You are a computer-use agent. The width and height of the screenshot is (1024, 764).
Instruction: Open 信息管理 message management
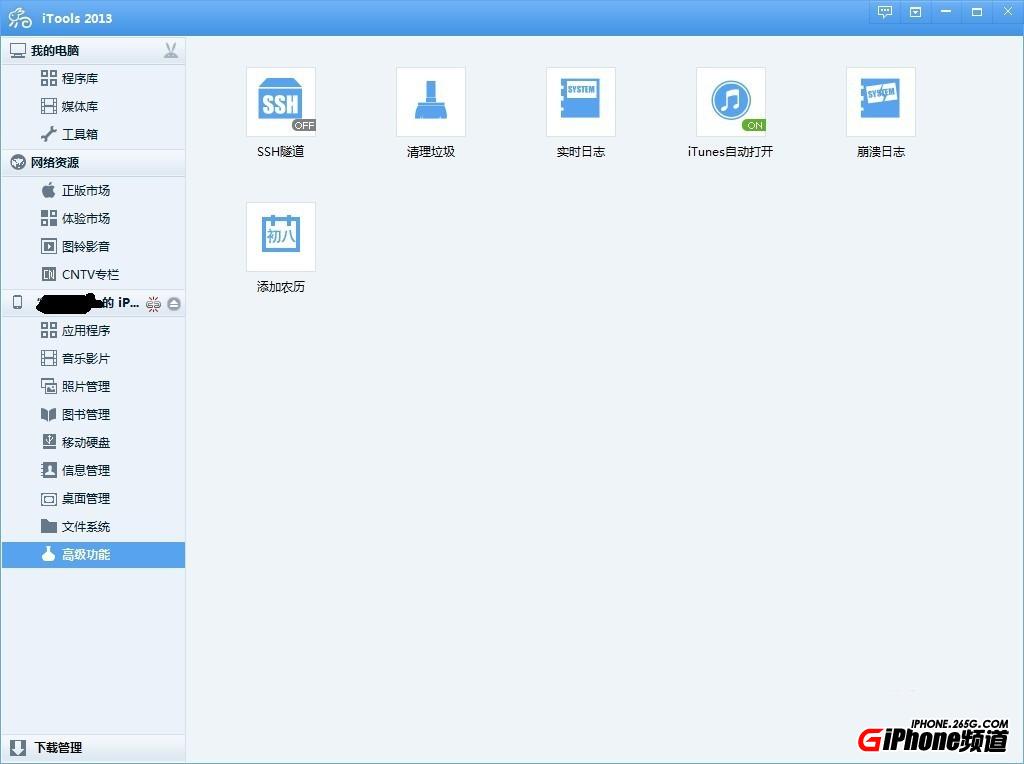85,470
